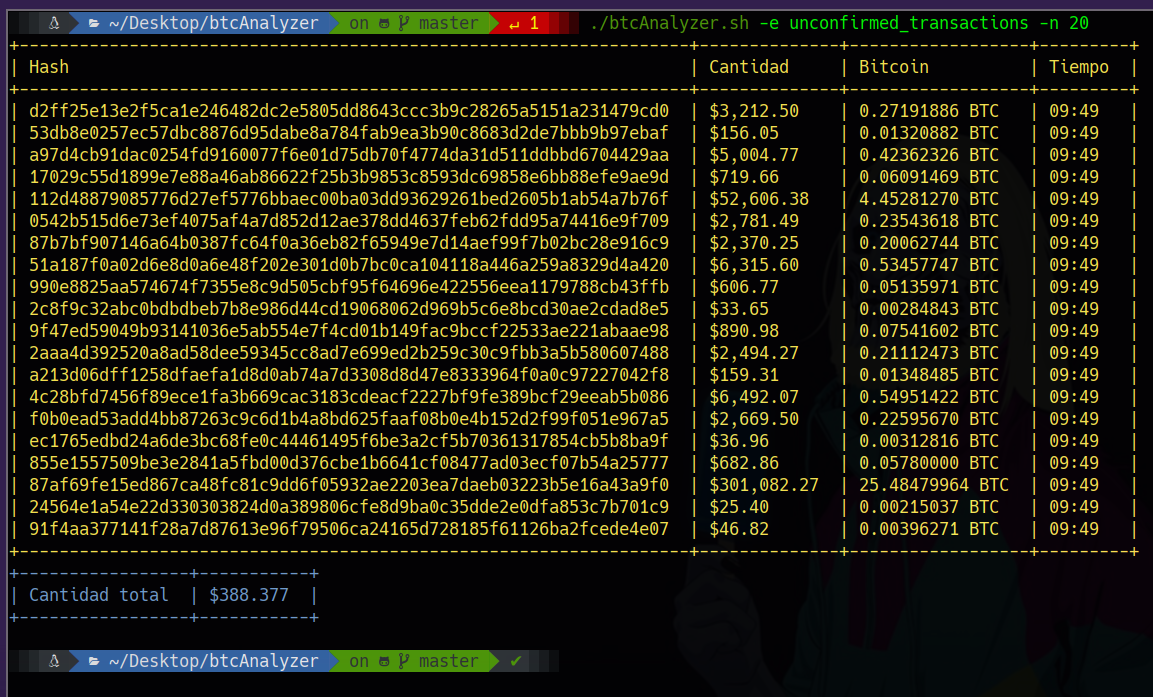The height and width of the screenshot is (697, 1153).
Task: Click the $301,082.27 amount
Action: click(764, 485)
